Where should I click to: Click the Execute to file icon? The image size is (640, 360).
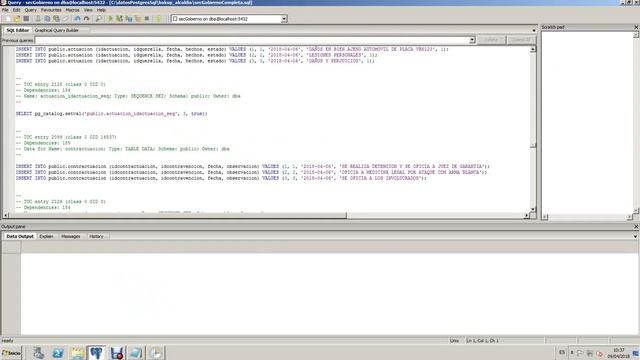[x=129, y=19]
